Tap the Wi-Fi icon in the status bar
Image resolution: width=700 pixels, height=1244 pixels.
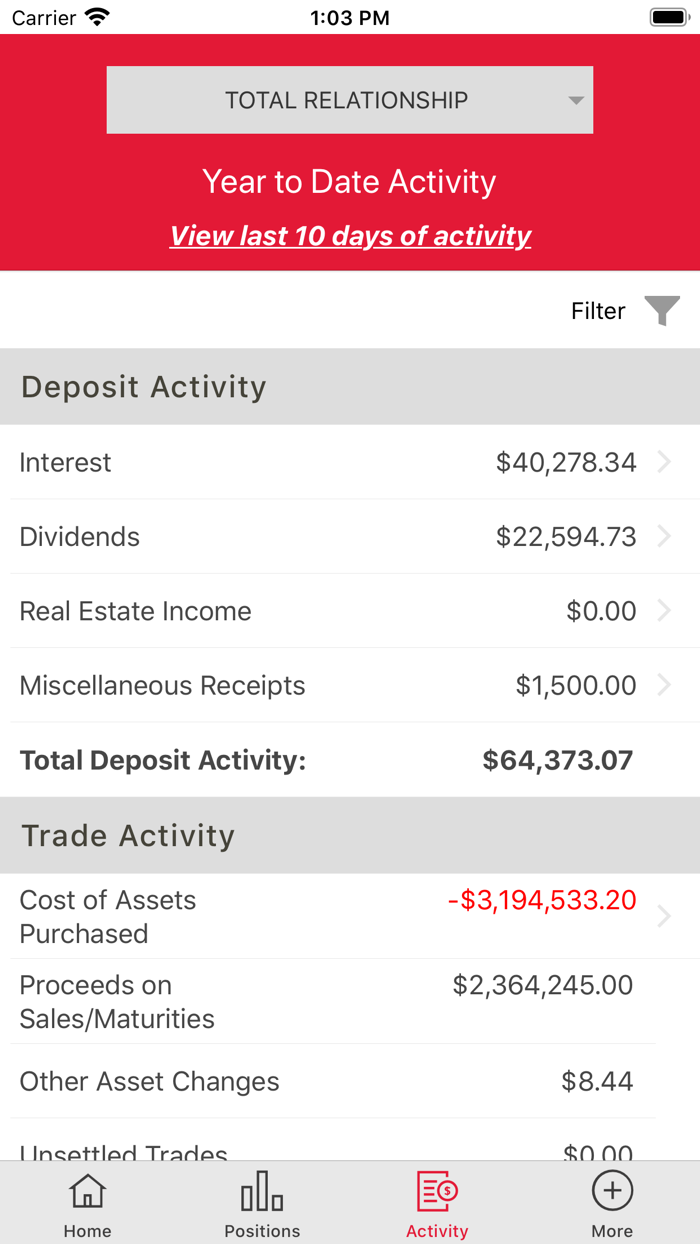pyautogui.click(x=95, y=16)
